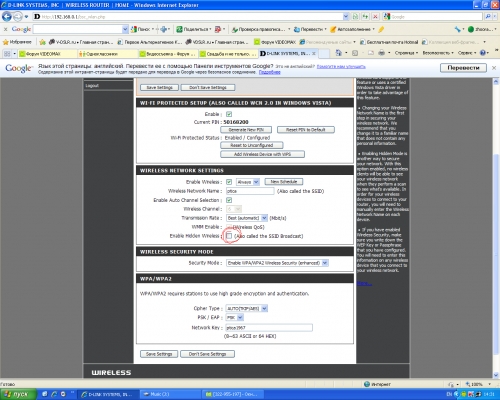This screenshot has height=400, width=500.
Task: Open the Help question mark icon
Action: (x=483, y=53)
